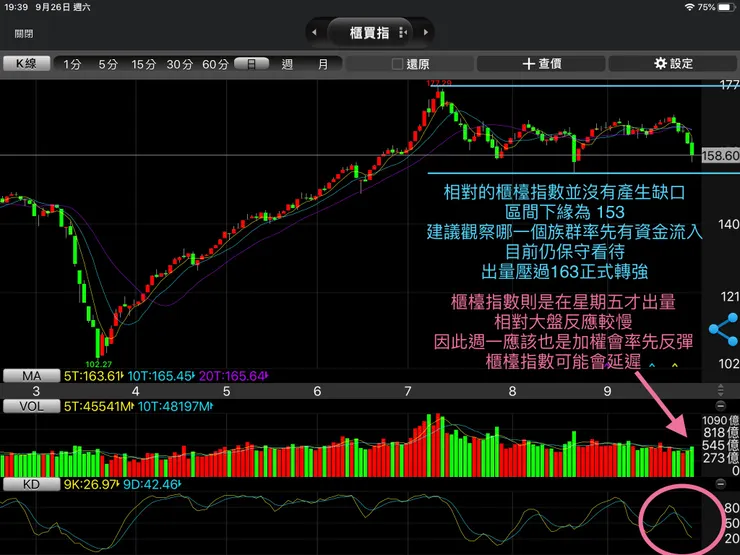Click the 121 price axis label
Image resolution: width=740 pixels, height=555 pixels.
pyautogui.click(x=730, y=296)
